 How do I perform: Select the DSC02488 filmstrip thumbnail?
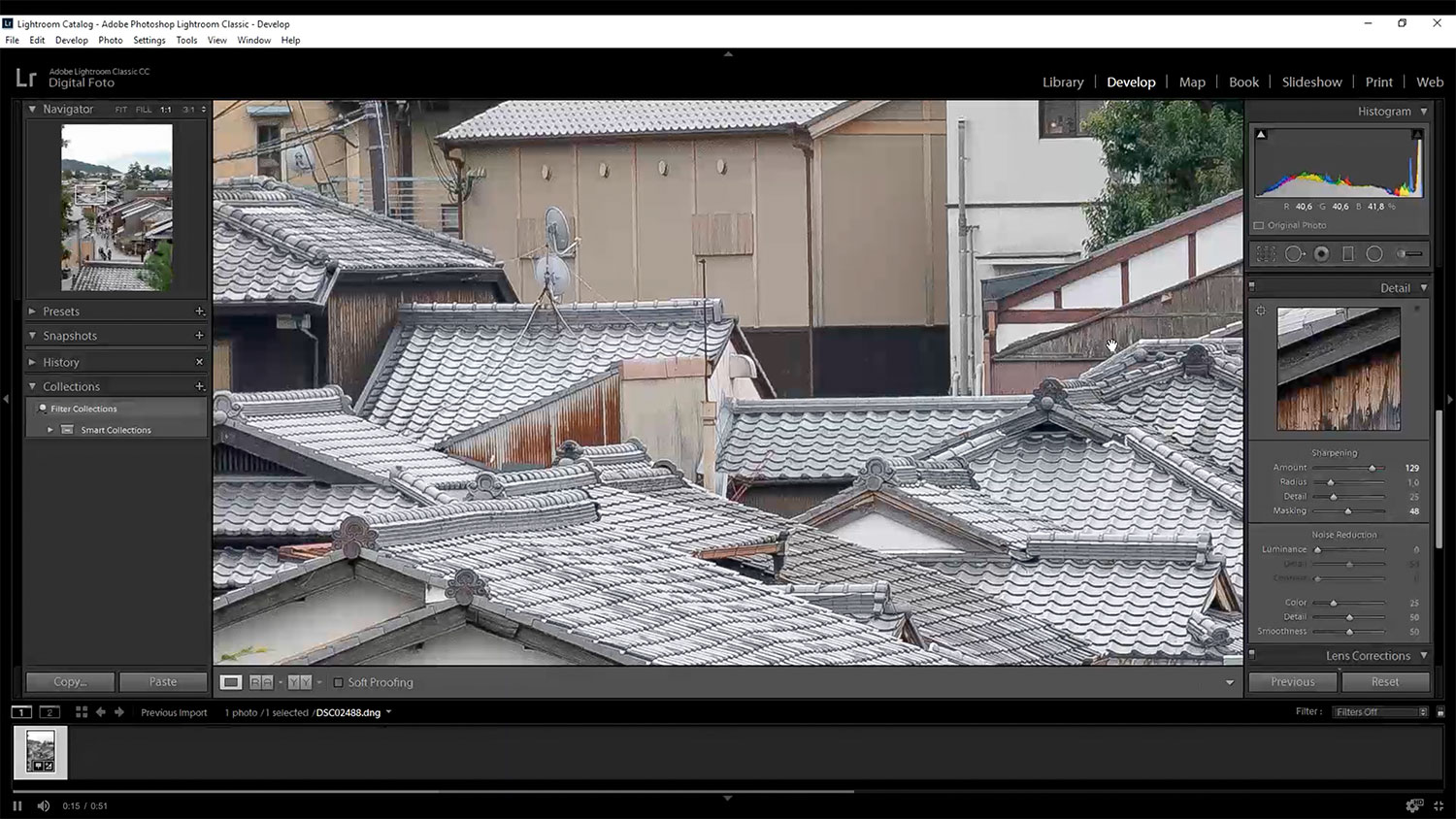(41, 752)
